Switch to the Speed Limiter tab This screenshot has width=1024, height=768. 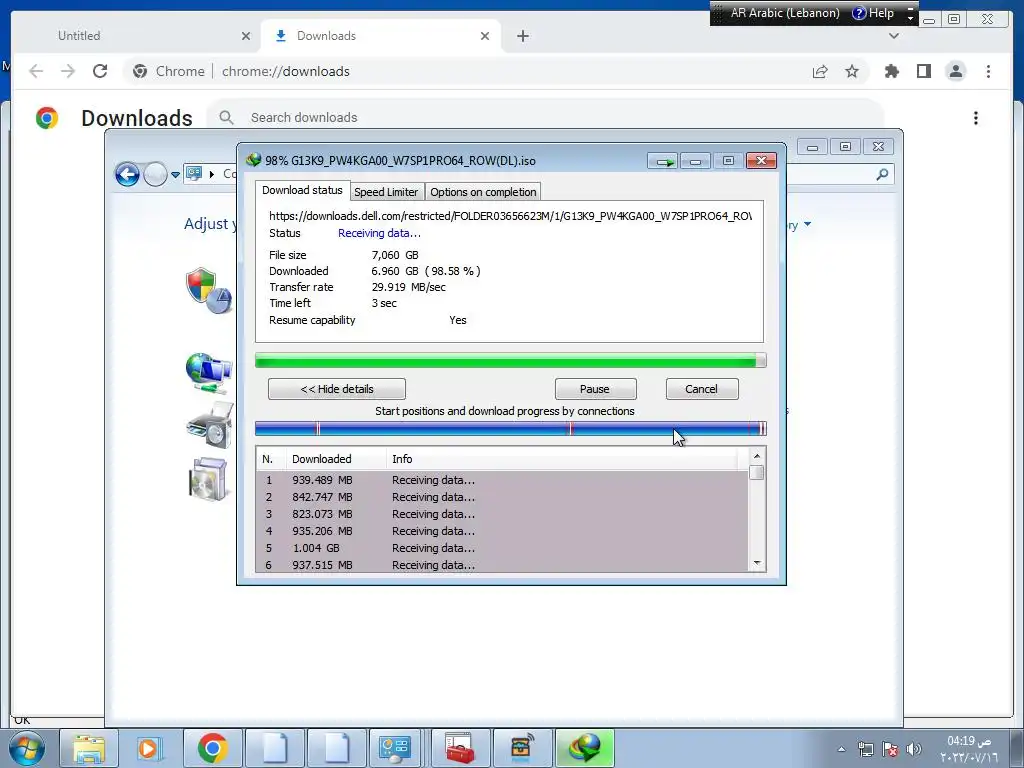coord(386,192)
